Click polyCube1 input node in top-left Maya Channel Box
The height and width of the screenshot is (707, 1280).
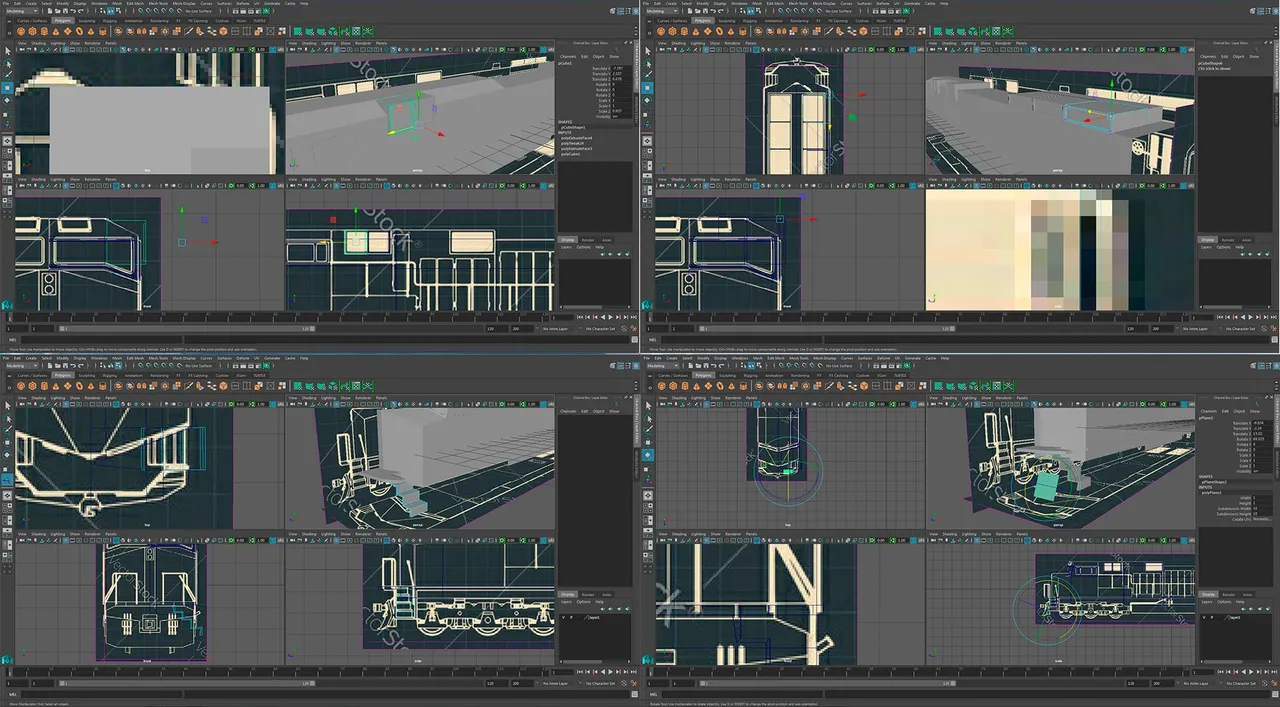[571, 154]
